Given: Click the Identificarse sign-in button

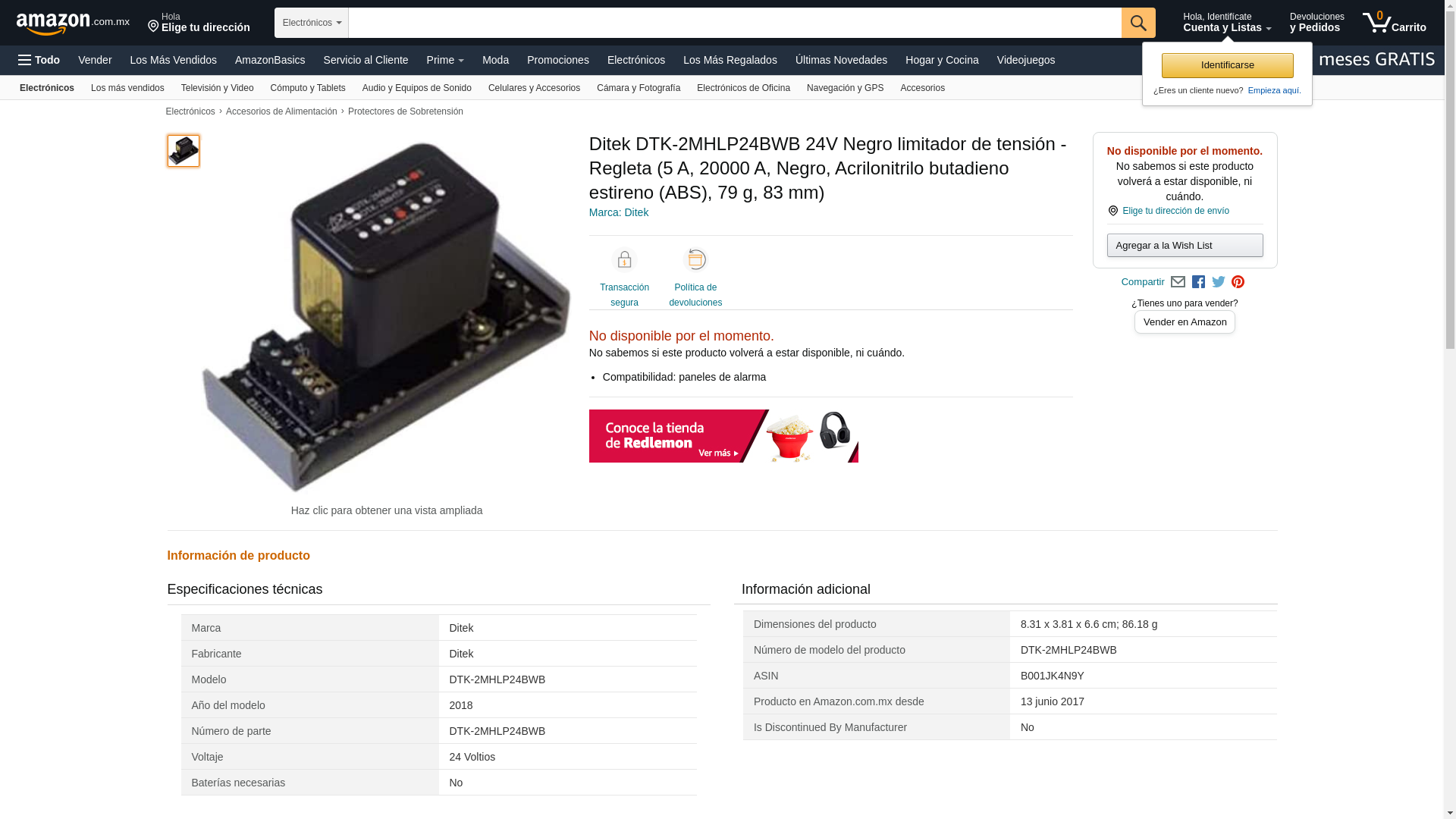Looking at the screenshot, I should [1227, 65].
